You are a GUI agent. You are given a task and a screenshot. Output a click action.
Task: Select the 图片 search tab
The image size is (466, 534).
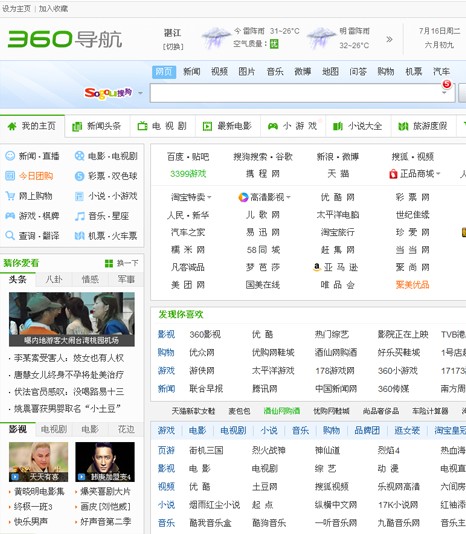pos(247,72)
